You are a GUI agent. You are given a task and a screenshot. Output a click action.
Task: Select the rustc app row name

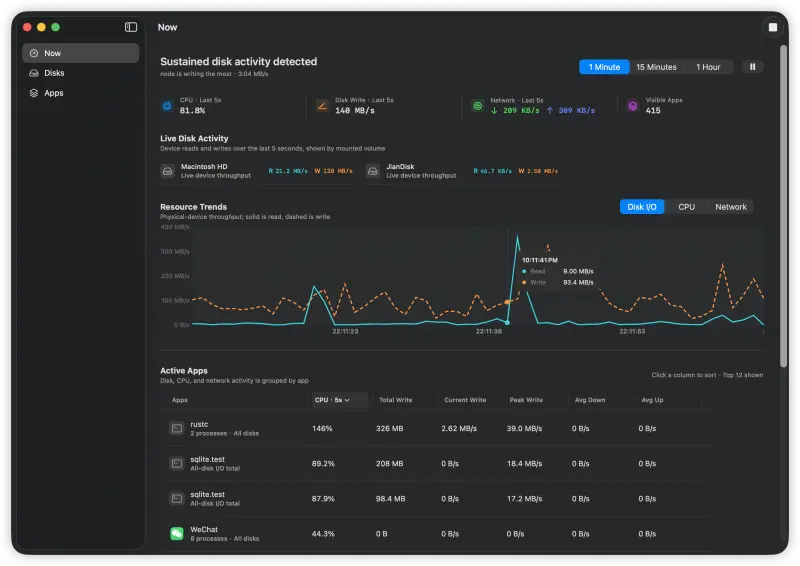tap(199, 424)
